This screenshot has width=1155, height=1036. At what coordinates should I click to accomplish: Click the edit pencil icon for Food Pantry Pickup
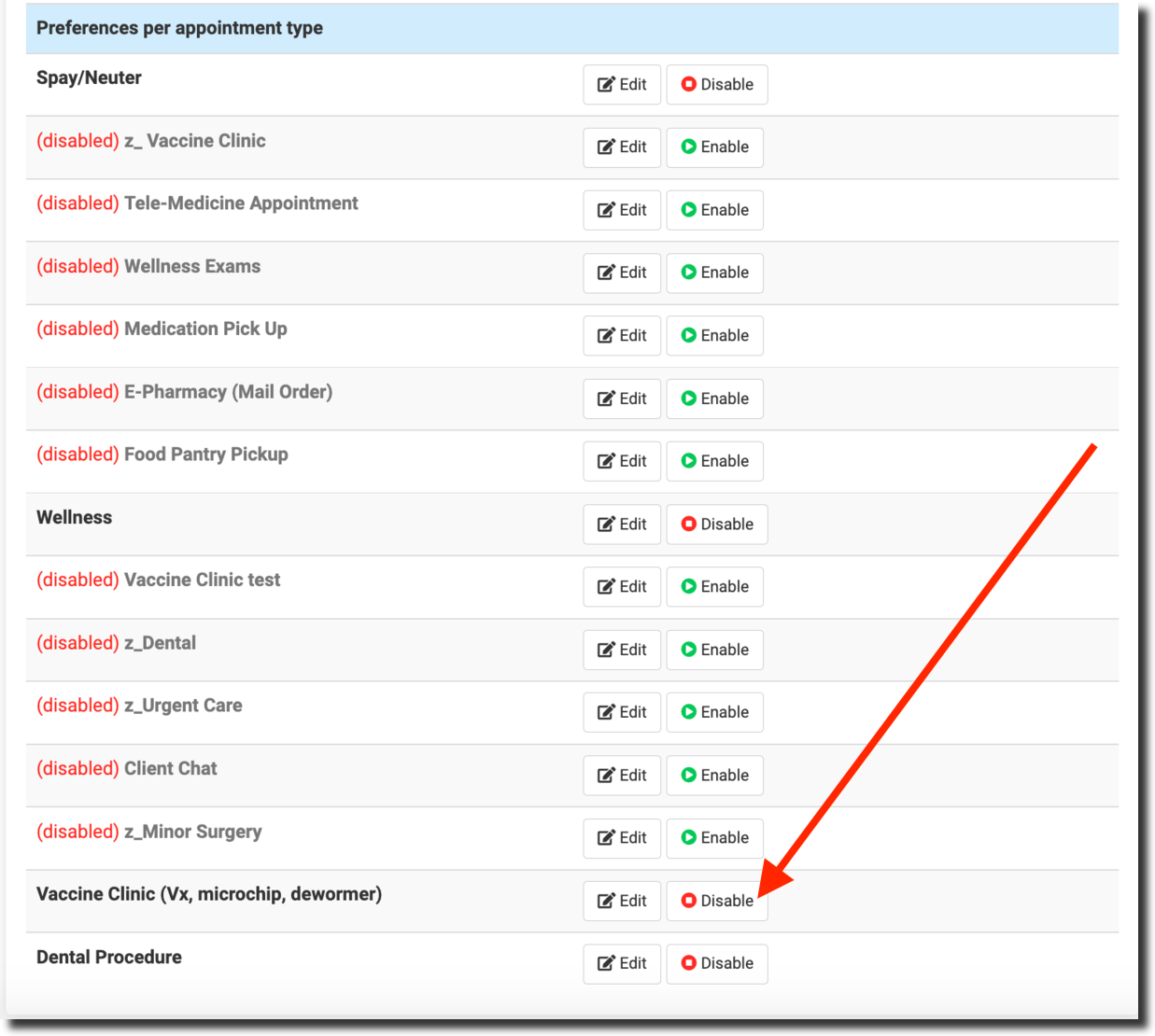tap(606, 461)
